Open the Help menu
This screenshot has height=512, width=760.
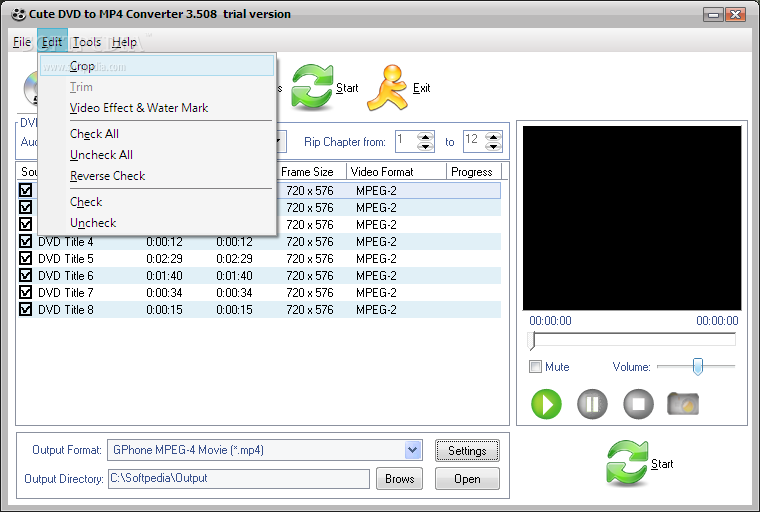click(x=124, y=42)
